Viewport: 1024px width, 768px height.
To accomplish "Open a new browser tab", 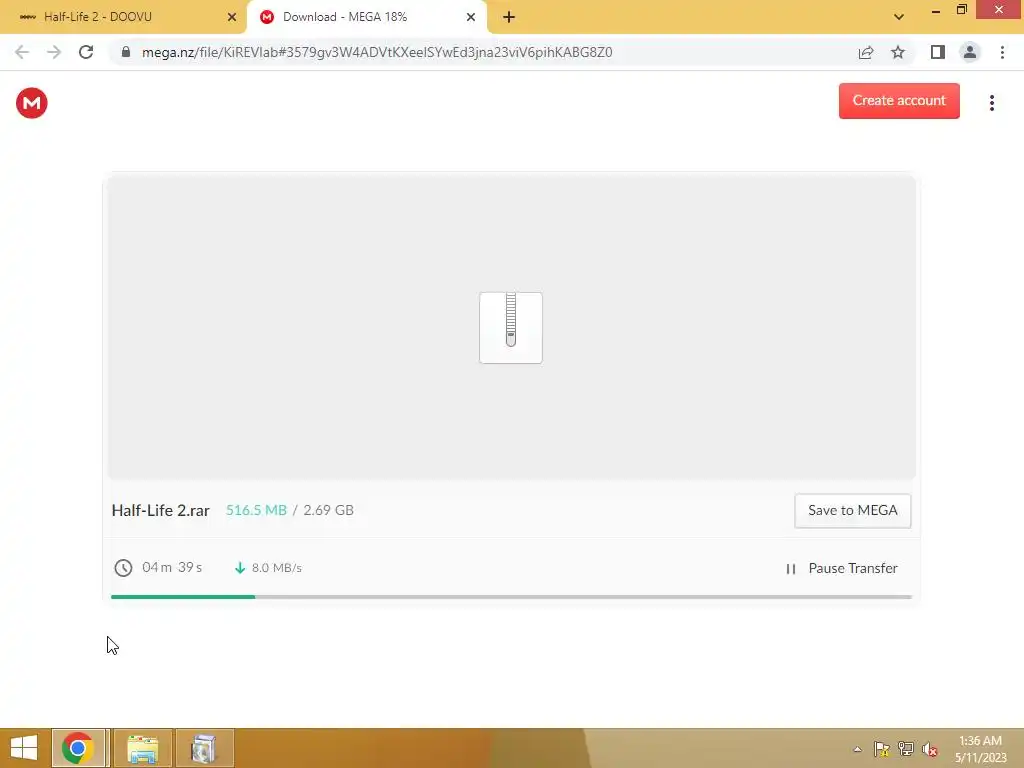I will pyautogui.click(x=509, y=17).
